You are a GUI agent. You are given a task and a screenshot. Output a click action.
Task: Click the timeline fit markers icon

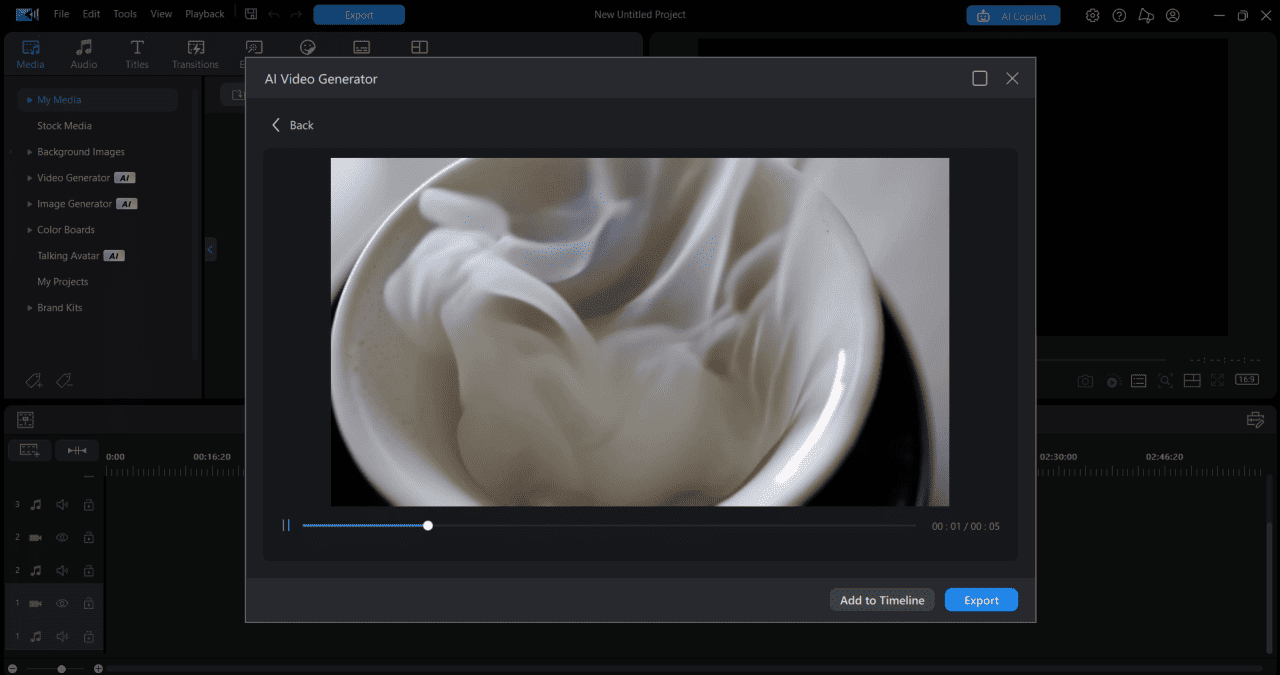(77, 450)
